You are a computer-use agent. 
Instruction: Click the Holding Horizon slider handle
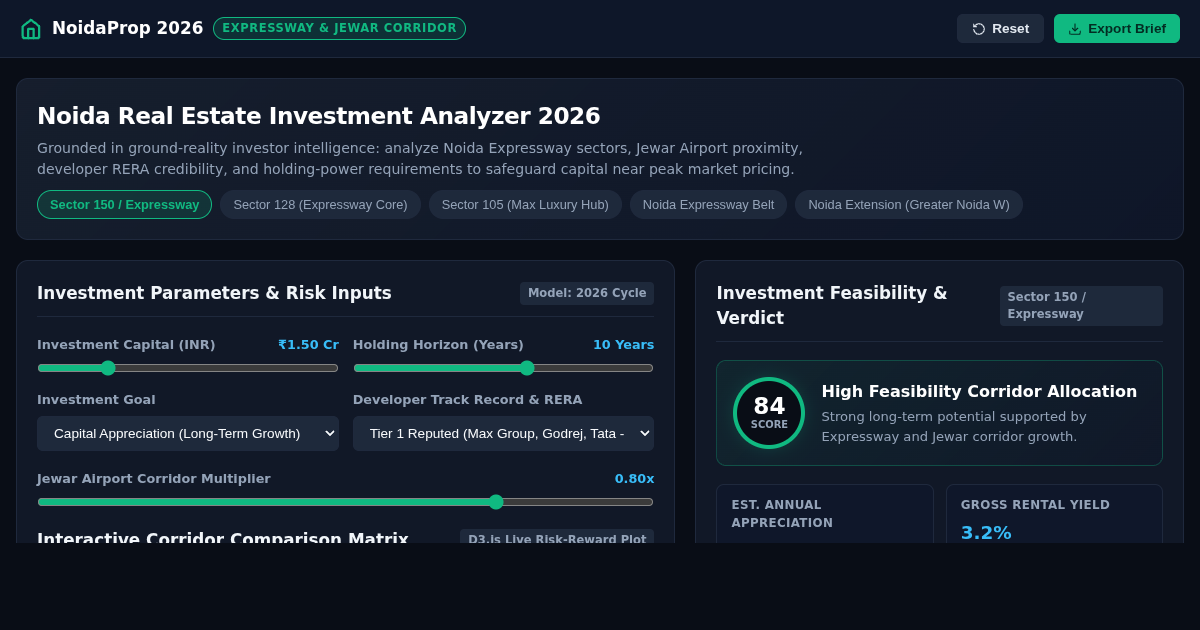[x=527, y=368]
